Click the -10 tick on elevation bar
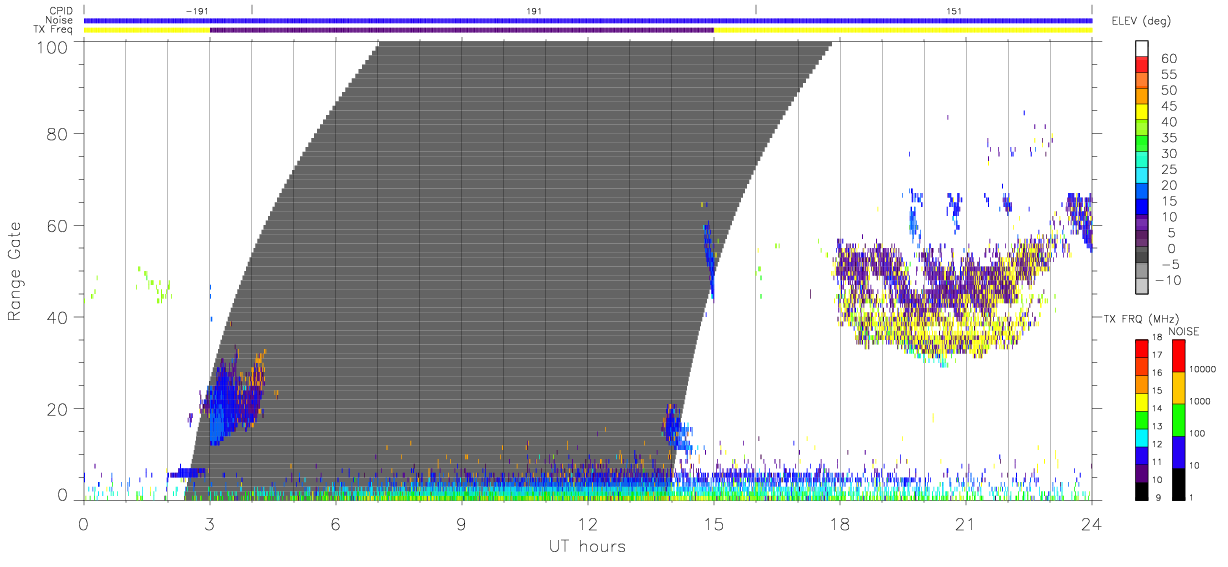The image size is (1228, 567). pos(1166,280)
